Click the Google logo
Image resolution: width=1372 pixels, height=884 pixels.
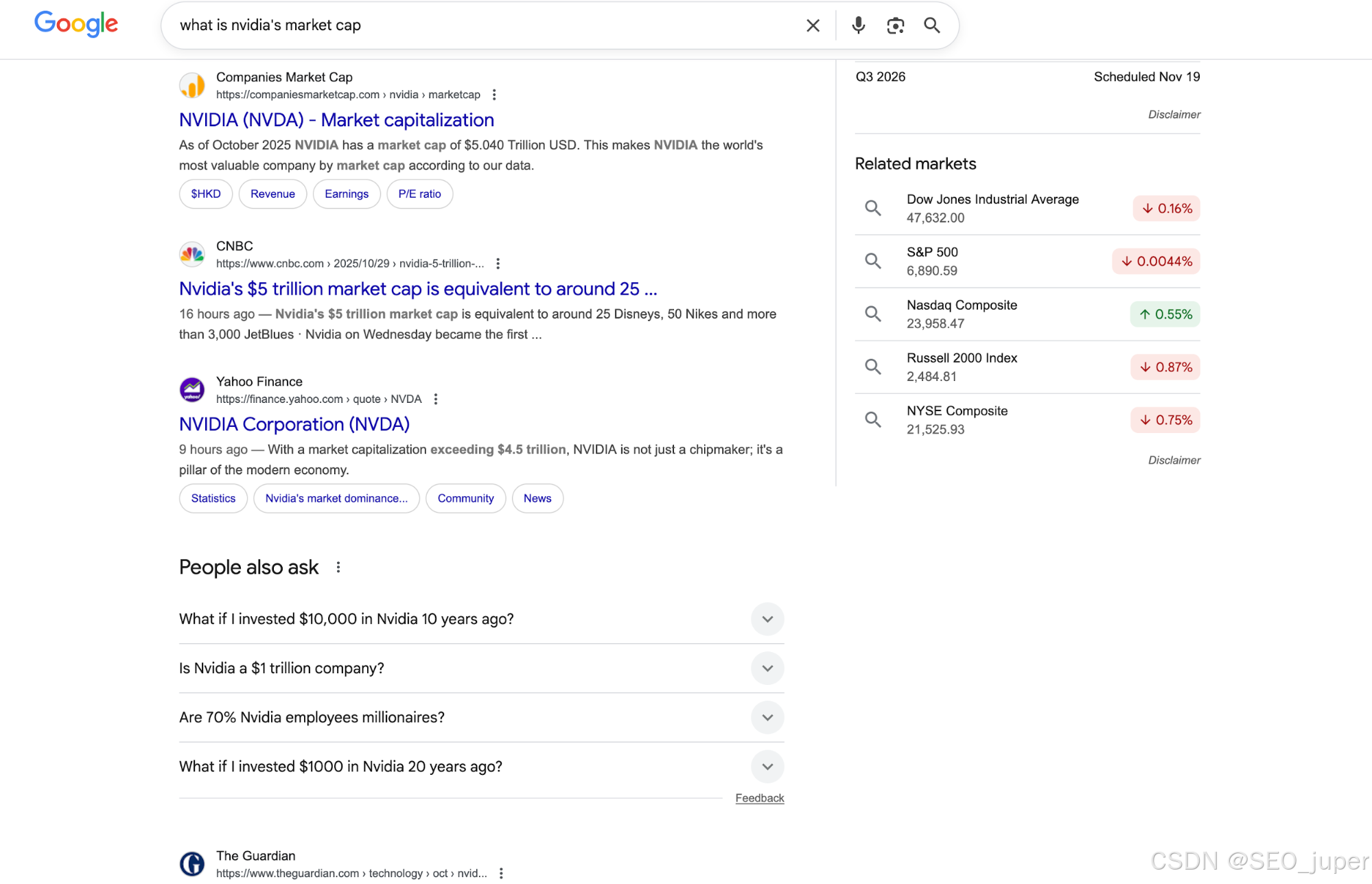[76, 24]
